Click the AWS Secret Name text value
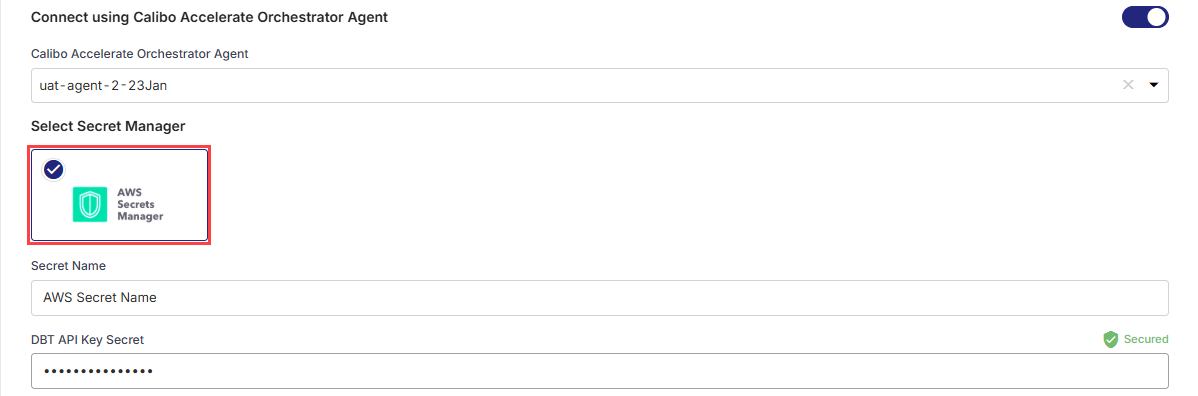 (100, 297)
